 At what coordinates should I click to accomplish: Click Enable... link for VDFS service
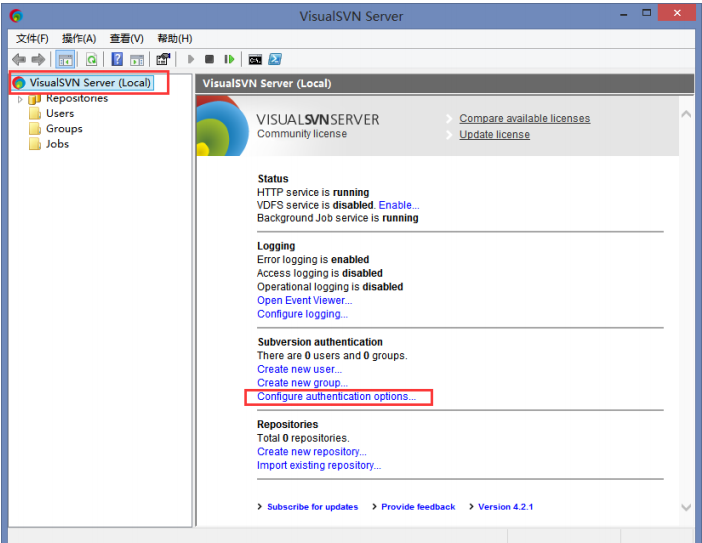pos(399,205)
